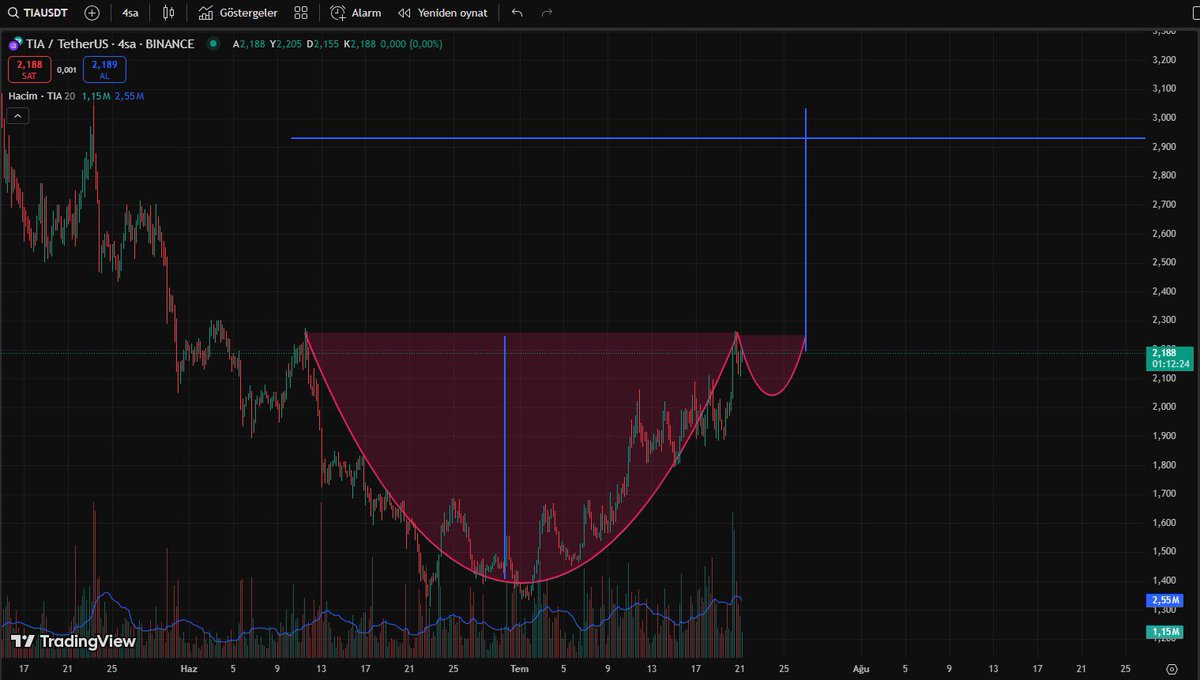
Task: Open the 4sa timeframe selector
Action: [129, 13]
